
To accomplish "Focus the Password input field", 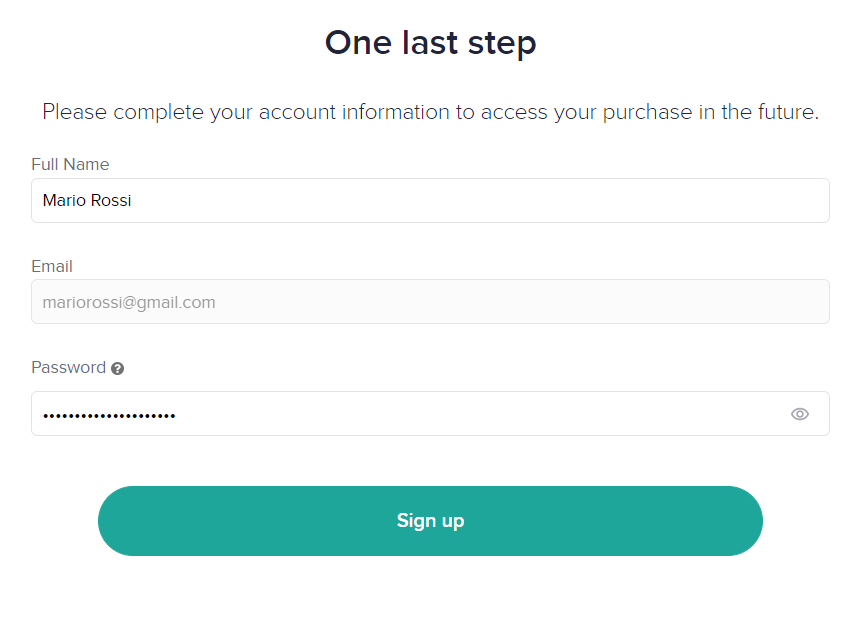I will click(430, 414).
